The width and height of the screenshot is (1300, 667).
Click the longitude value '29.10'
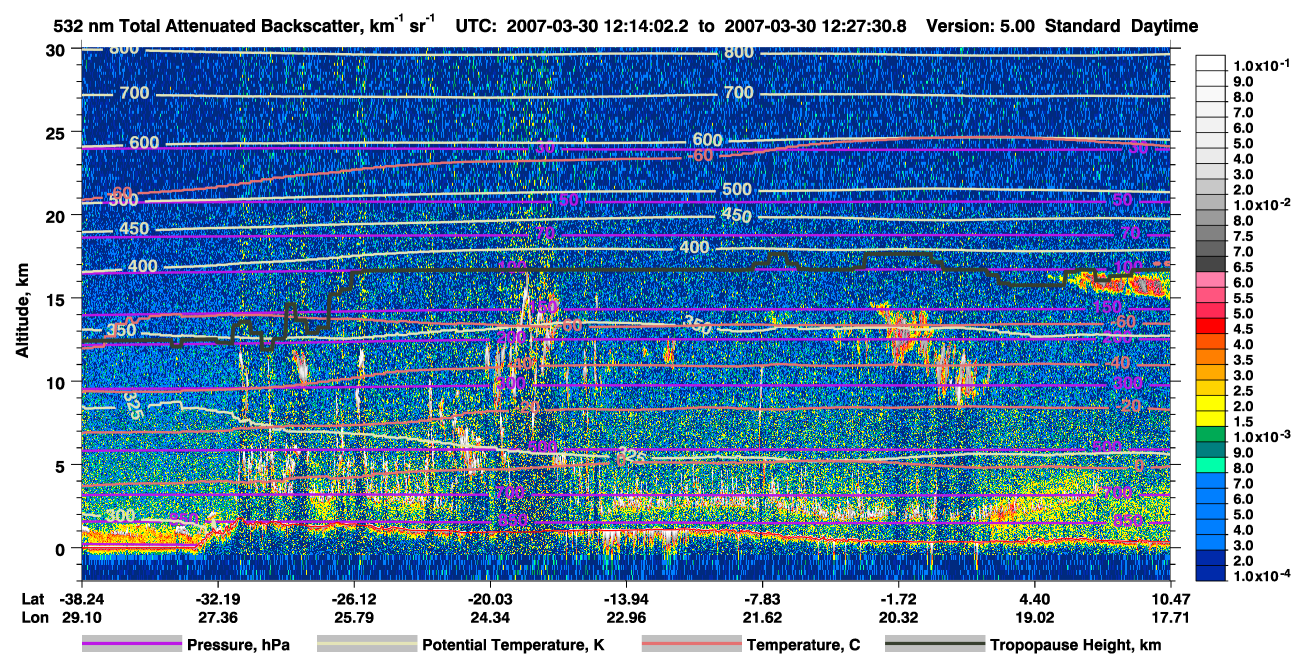pyautogui.click(x=80, y=617)
